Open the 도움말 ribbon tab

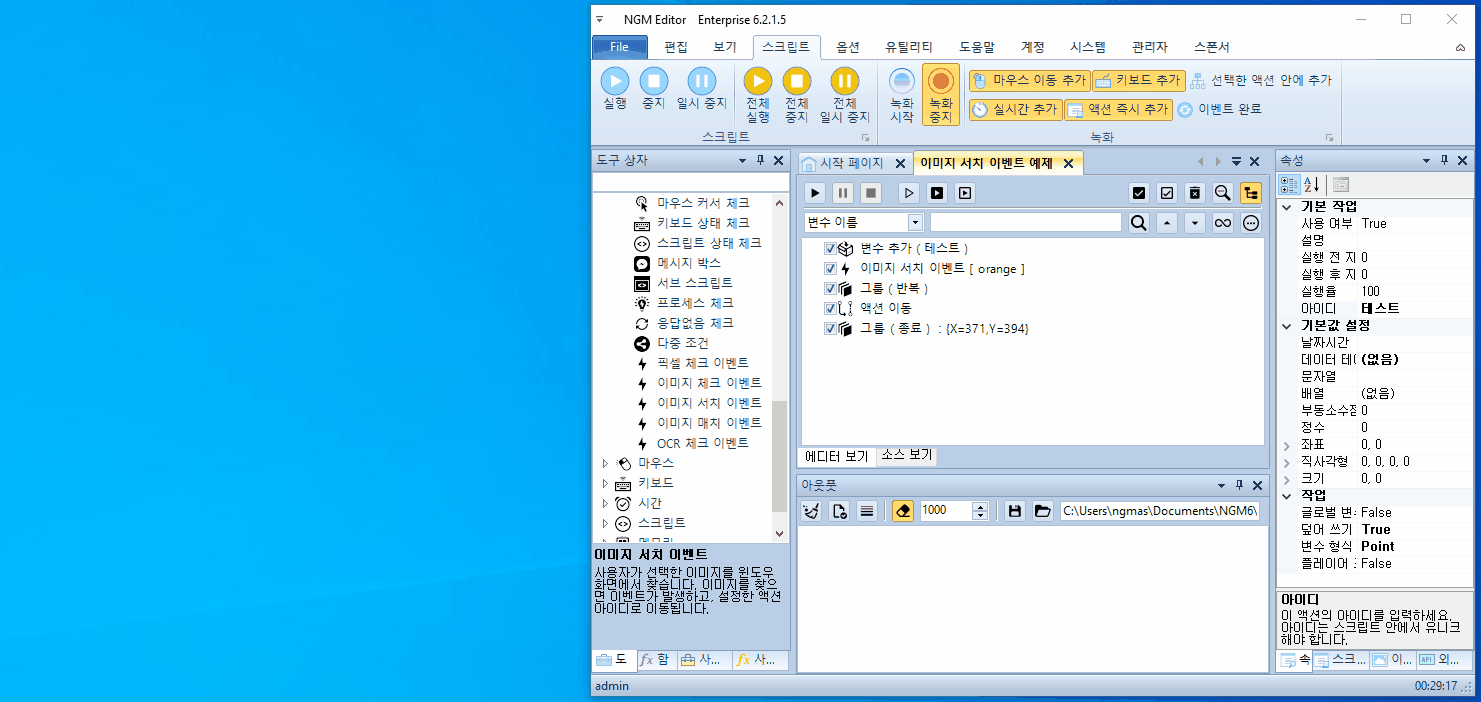click(x=977, y=47)
